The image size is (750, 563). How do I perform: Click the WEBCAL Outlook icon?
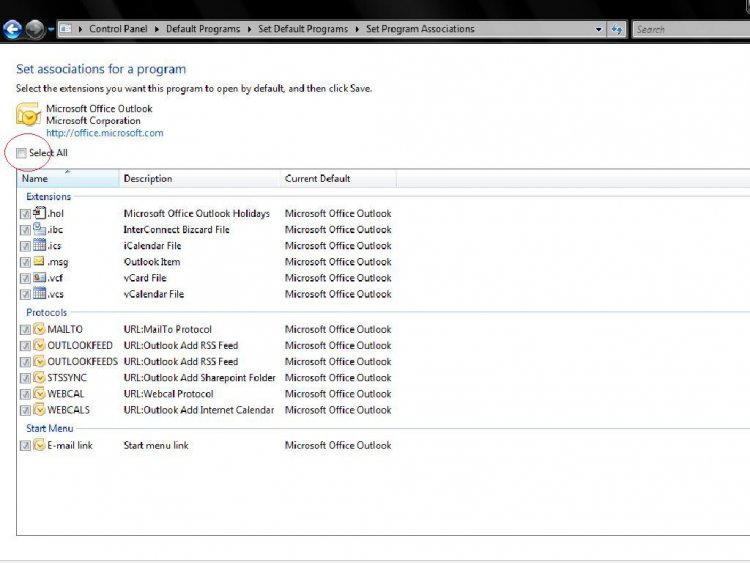coord(39,393)
